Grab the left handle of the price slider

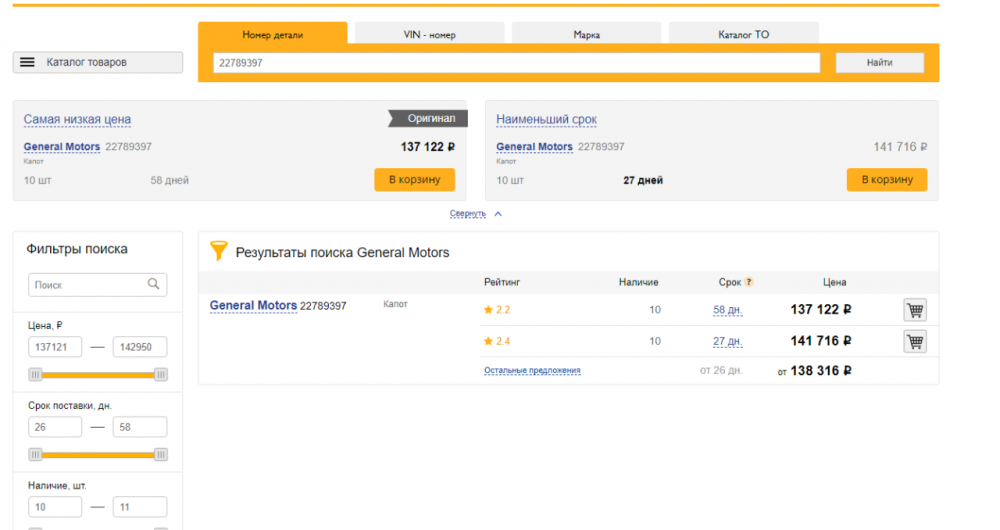(35, 374)
